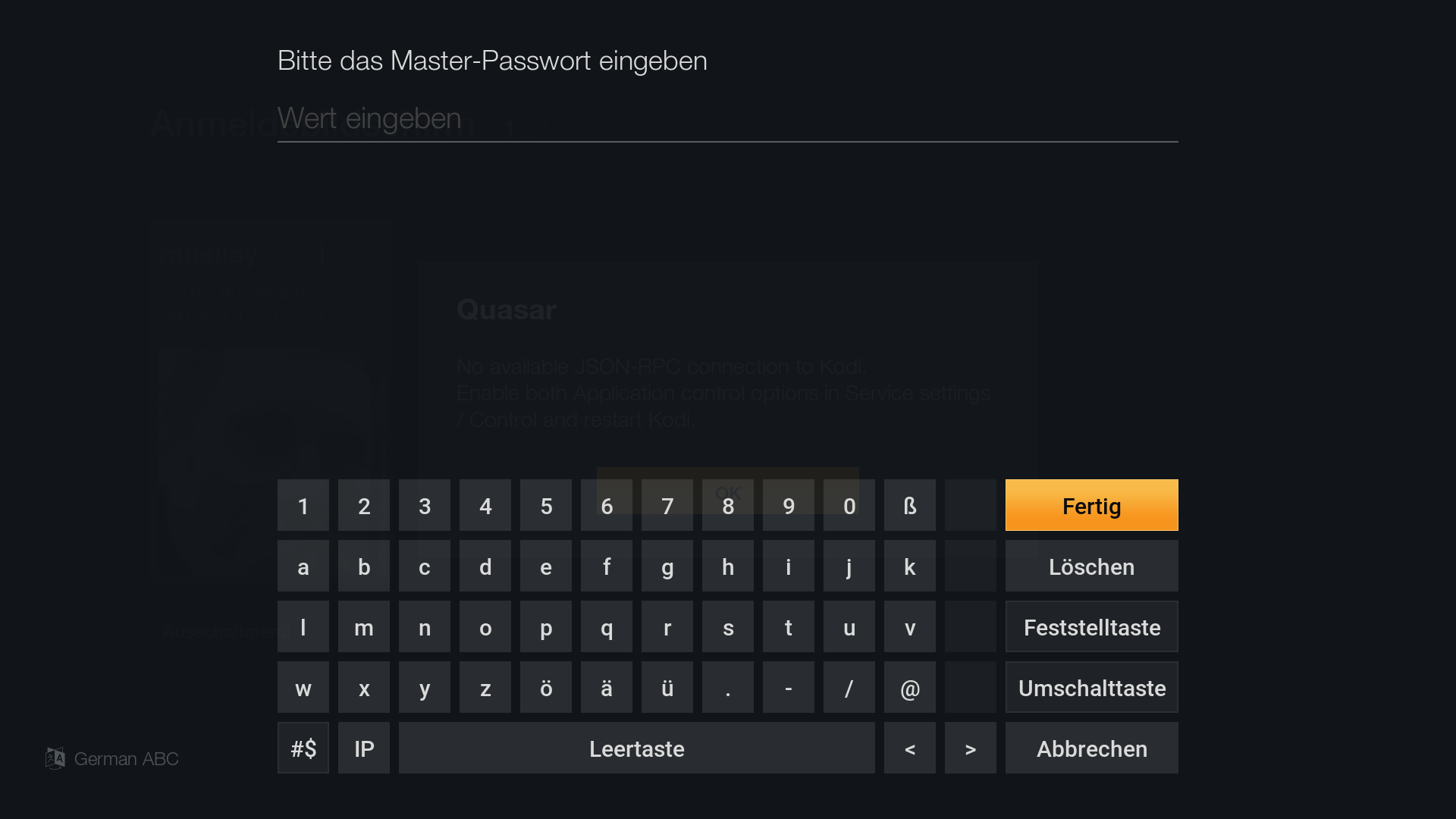Viewport: 1456px width, 819px height.
Task: Switch to symbols with the #$ key
Action: (x=303, y=748)
